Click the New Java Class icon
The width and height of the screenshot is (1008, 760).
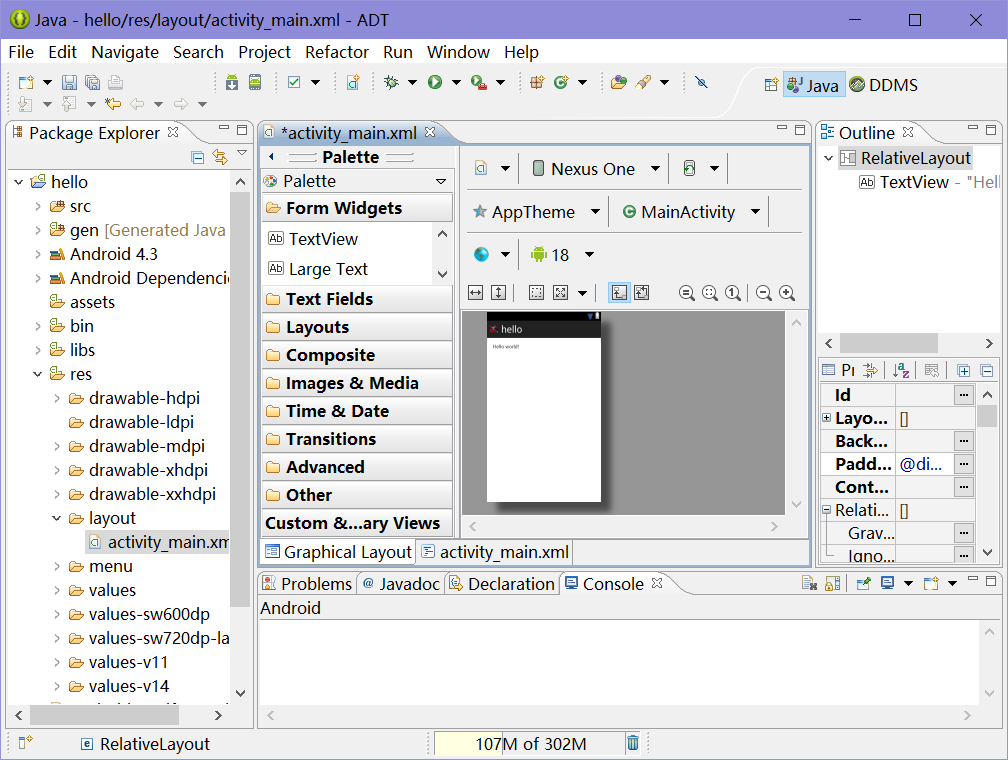click(561, 82)
